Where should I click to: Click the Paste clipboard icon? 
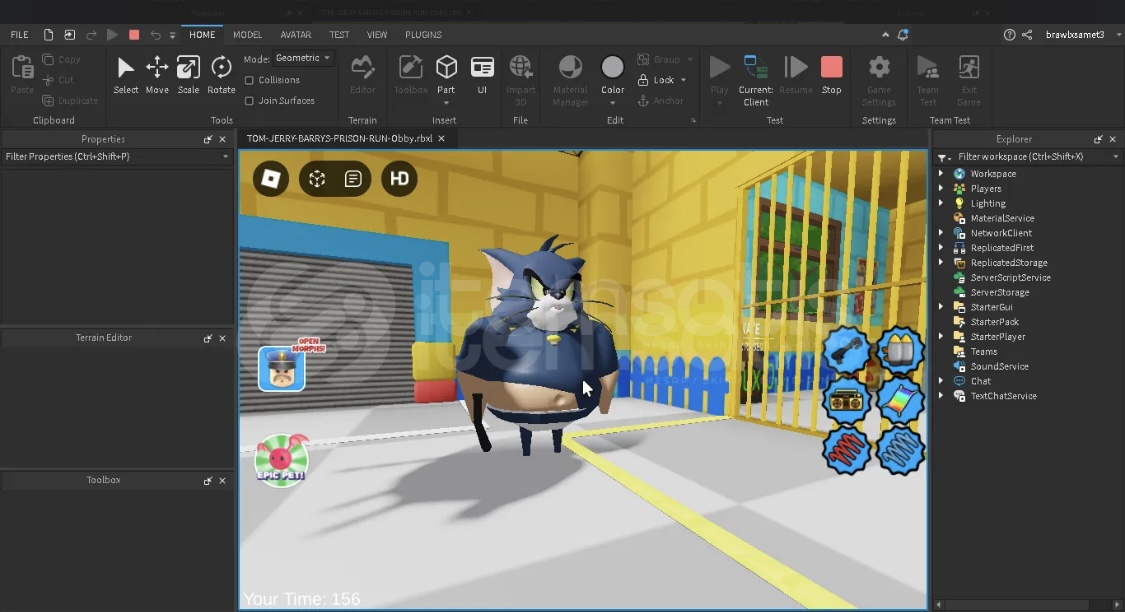coord(22,67)
